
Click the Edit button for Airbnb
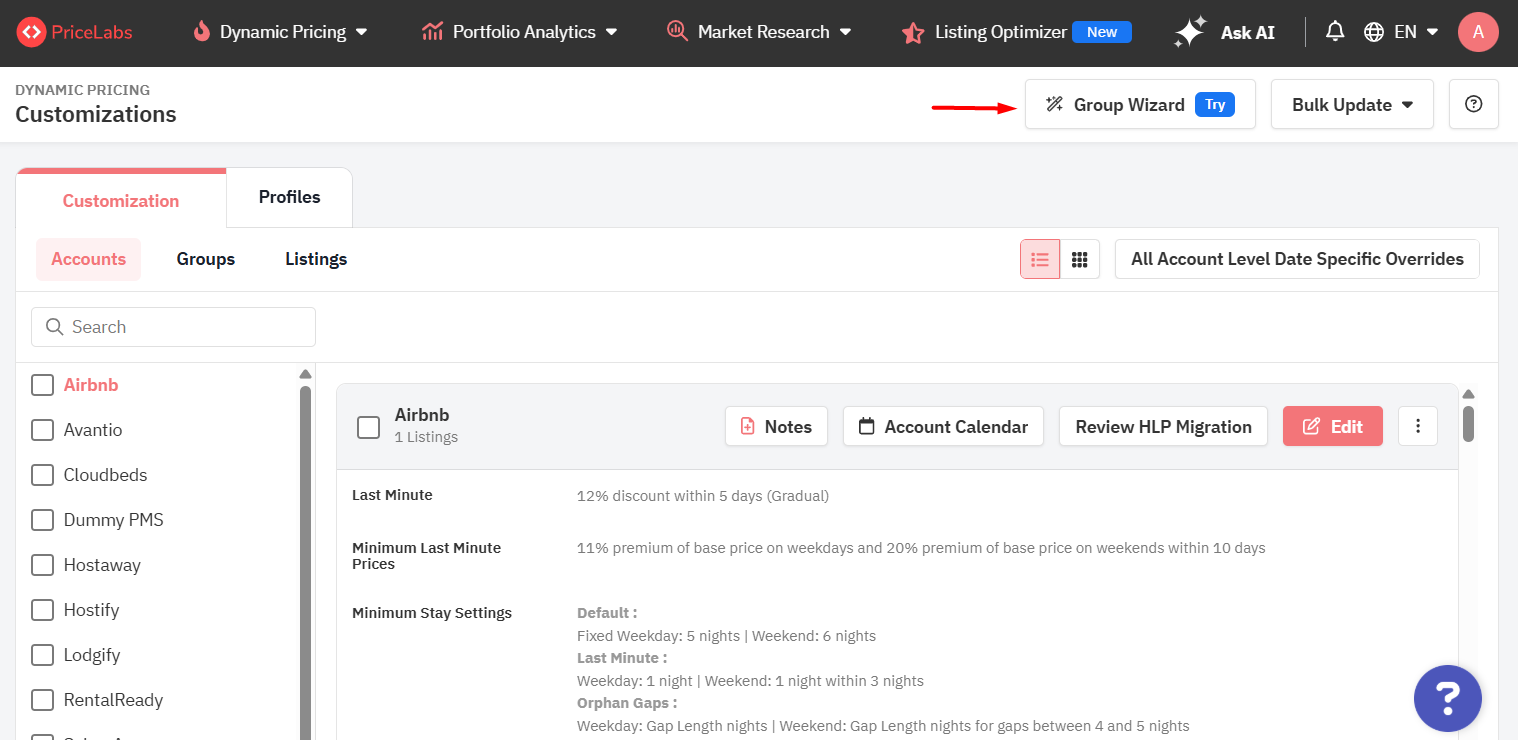pos(1332,426)
